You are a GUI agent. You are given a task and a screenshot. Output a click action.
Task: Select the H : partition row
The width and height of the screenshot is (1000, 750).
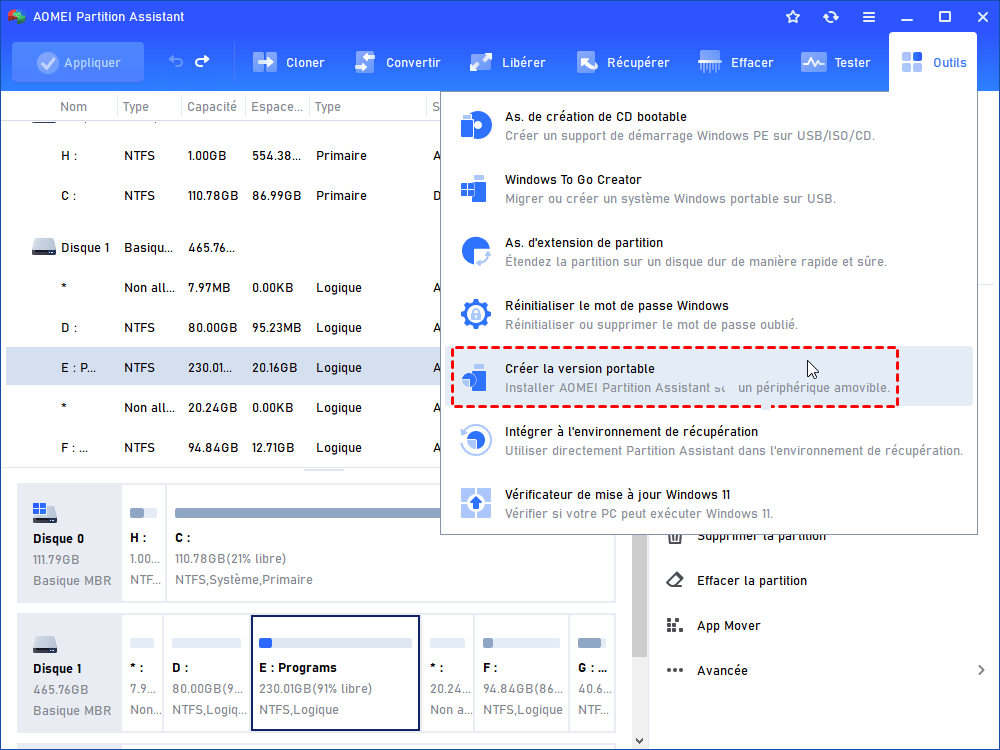(223, 156)
